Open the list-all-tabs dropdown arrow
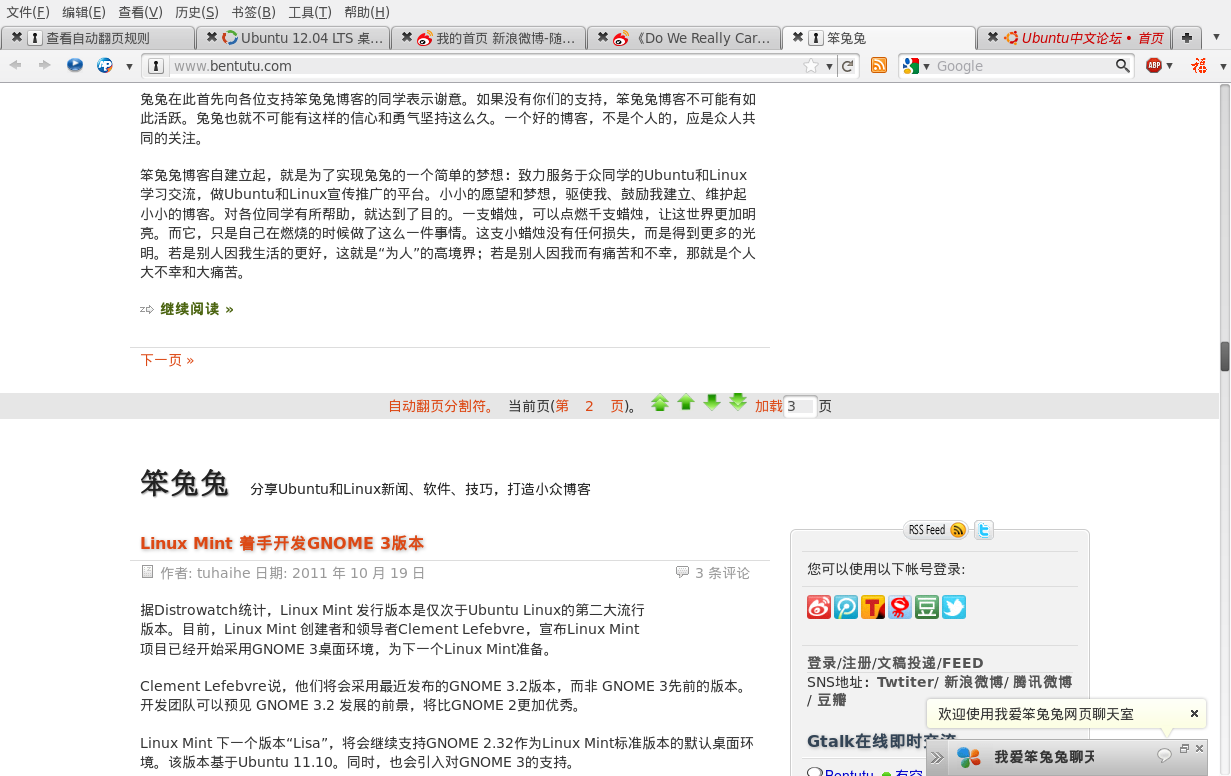 (1217, 38)
